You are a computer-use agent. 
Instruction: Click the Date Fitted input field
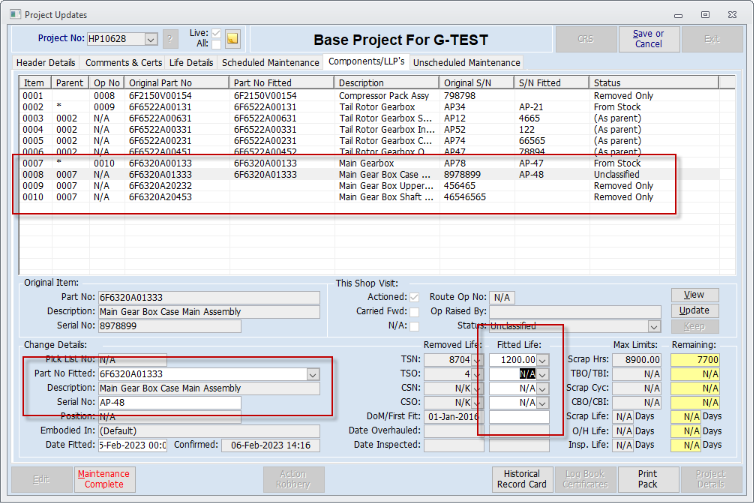(132, 445)
